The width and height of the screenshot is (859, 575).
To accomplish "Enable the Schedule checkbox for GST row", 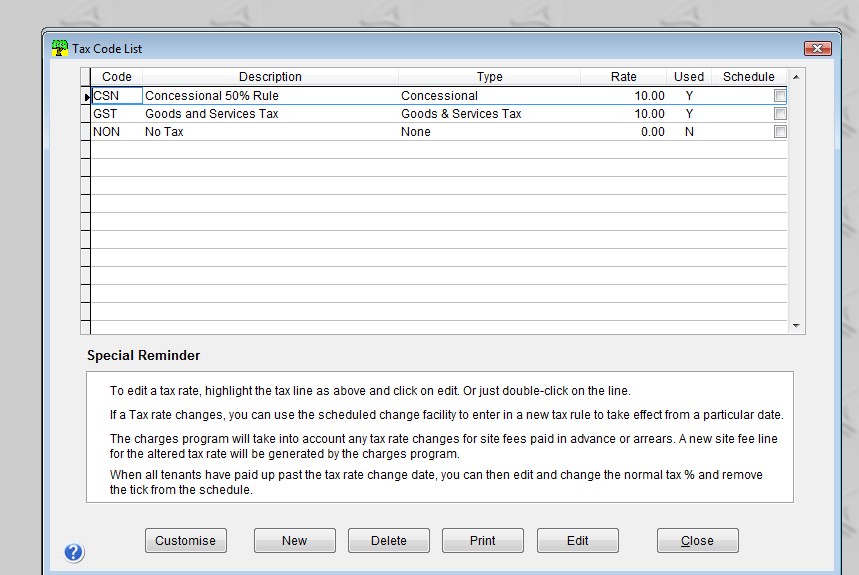I will coord(780,114).
